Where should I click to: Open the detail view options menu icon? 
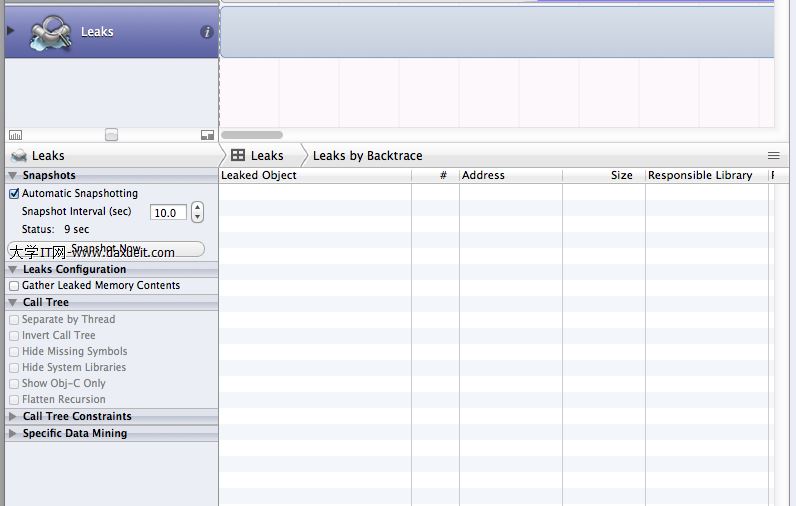pyautogui.click(x=773, y=156)
